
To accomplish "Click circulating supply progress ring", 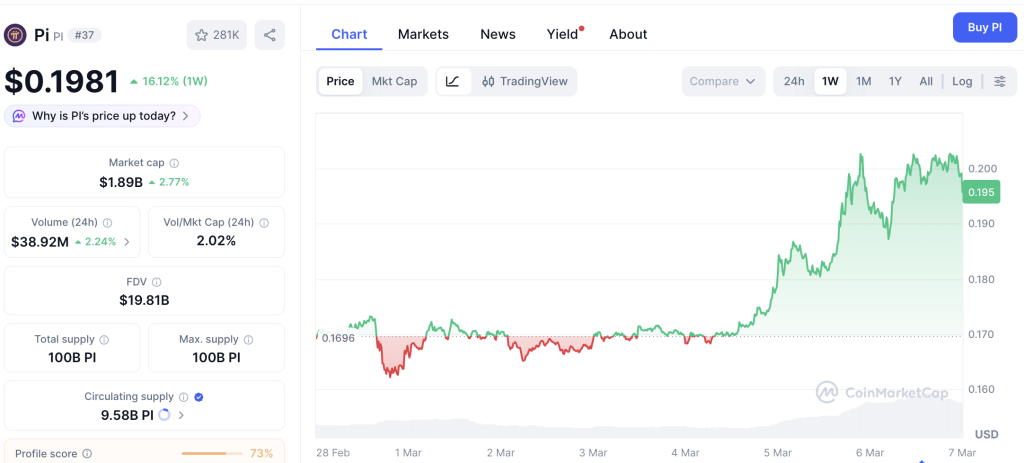I will point(165,415).
